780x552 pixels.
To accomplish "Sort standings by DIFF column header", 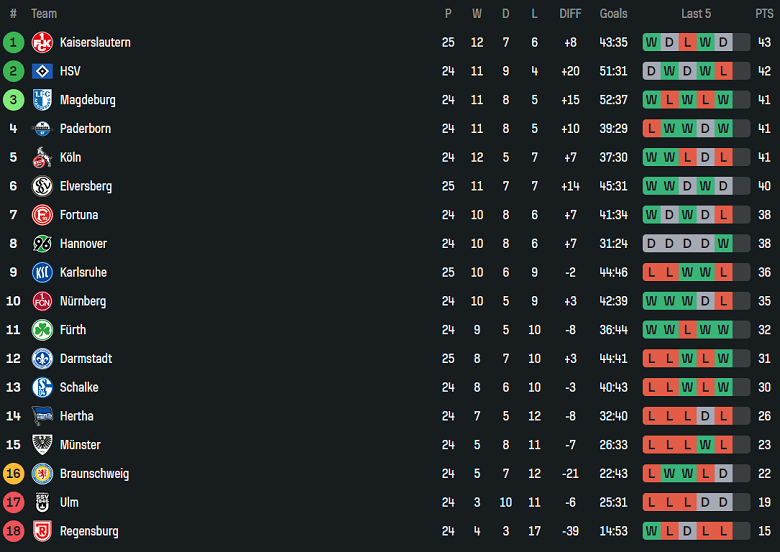I will click(570, 14).
